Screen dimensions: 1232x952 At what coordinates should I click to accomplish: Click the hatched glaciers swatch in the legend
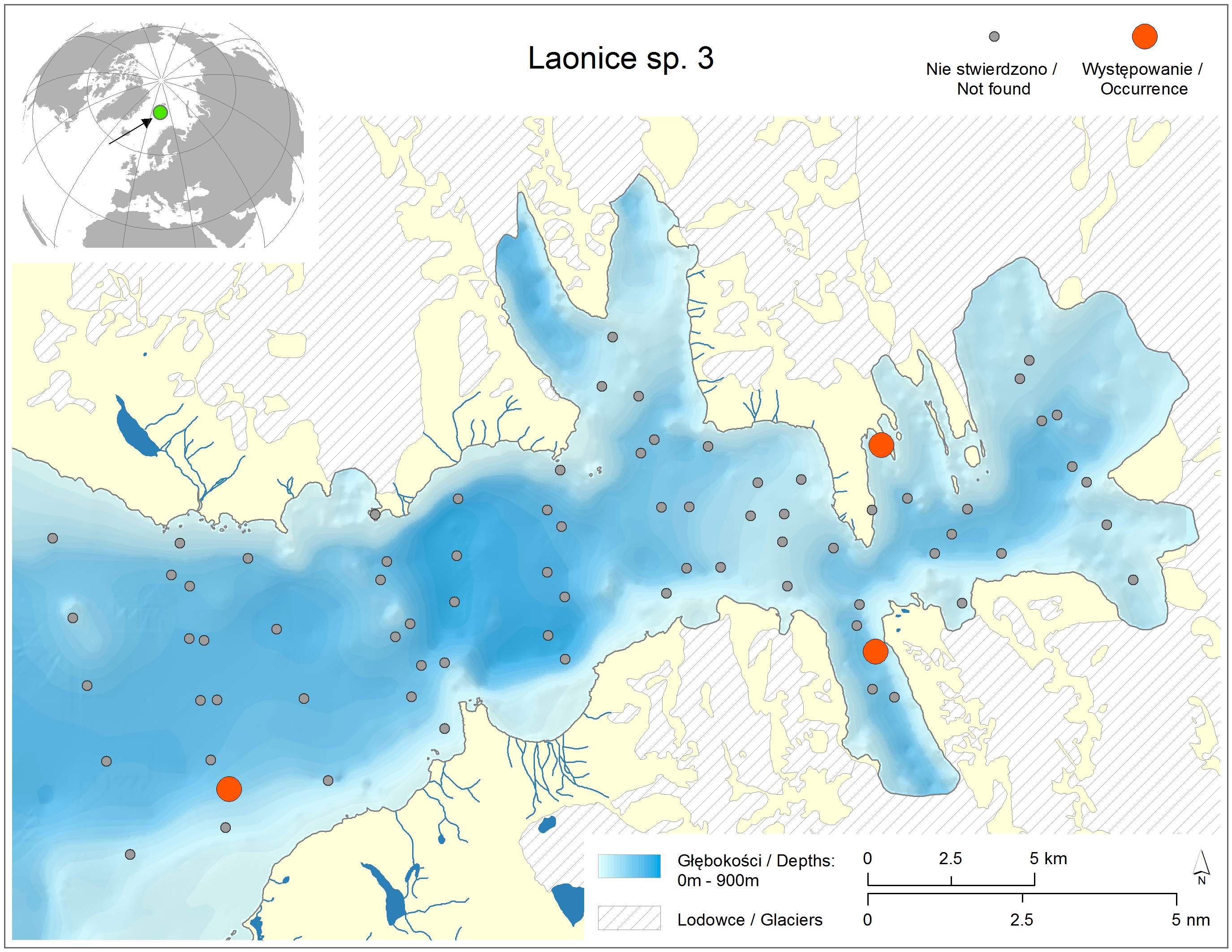(x=629, y=918)
